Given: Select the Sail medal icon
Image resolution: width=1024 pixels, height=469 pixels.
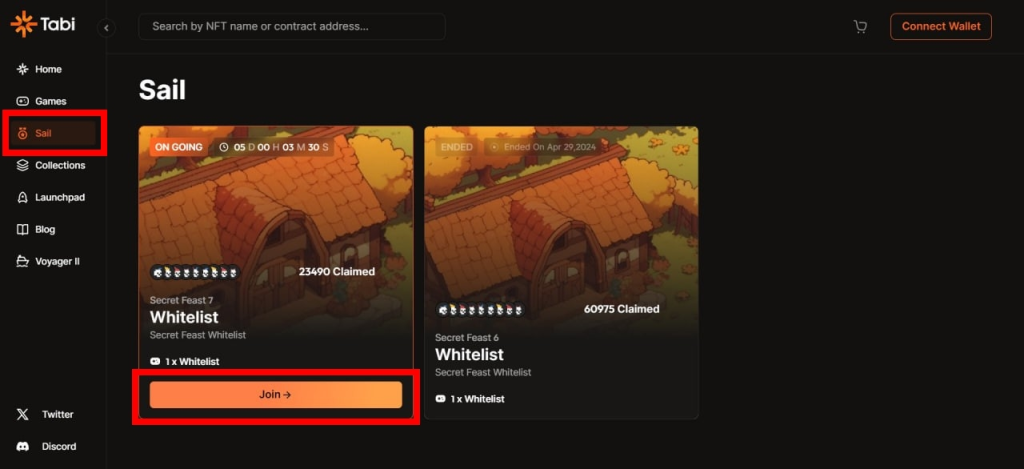Looking at the screenshot, I should (23, 133).
